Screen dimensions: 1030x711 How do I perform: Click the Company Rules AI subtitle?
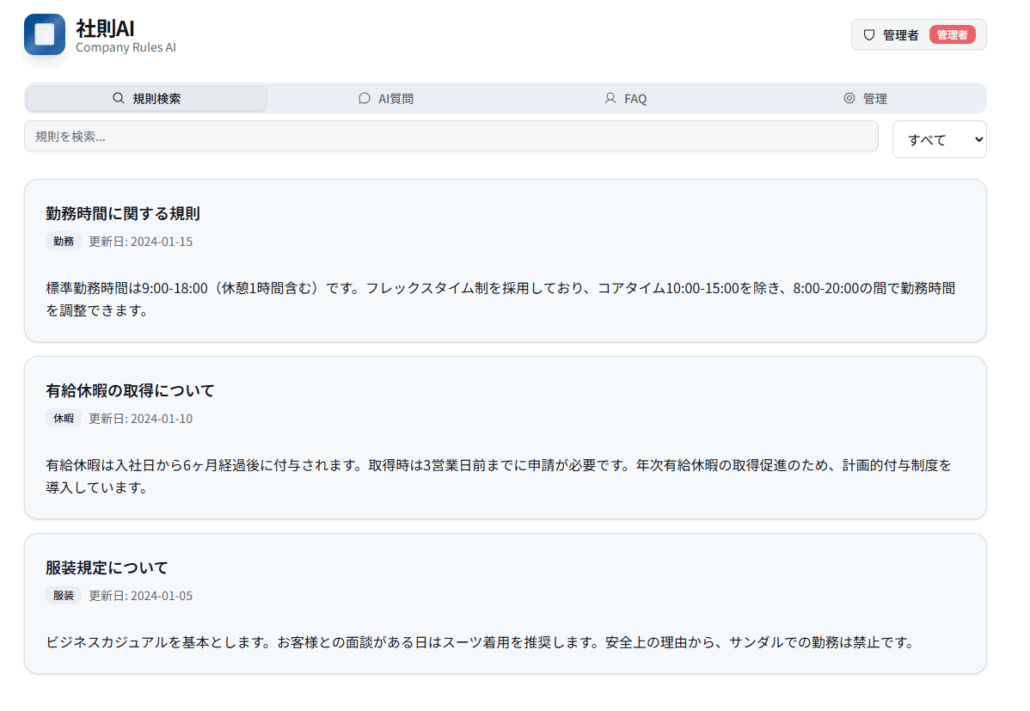click(126, 47)
